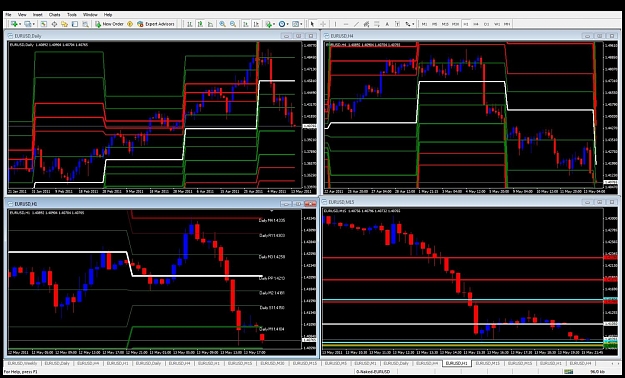Select the Trendline drawing tool

(x=356, y=24)
